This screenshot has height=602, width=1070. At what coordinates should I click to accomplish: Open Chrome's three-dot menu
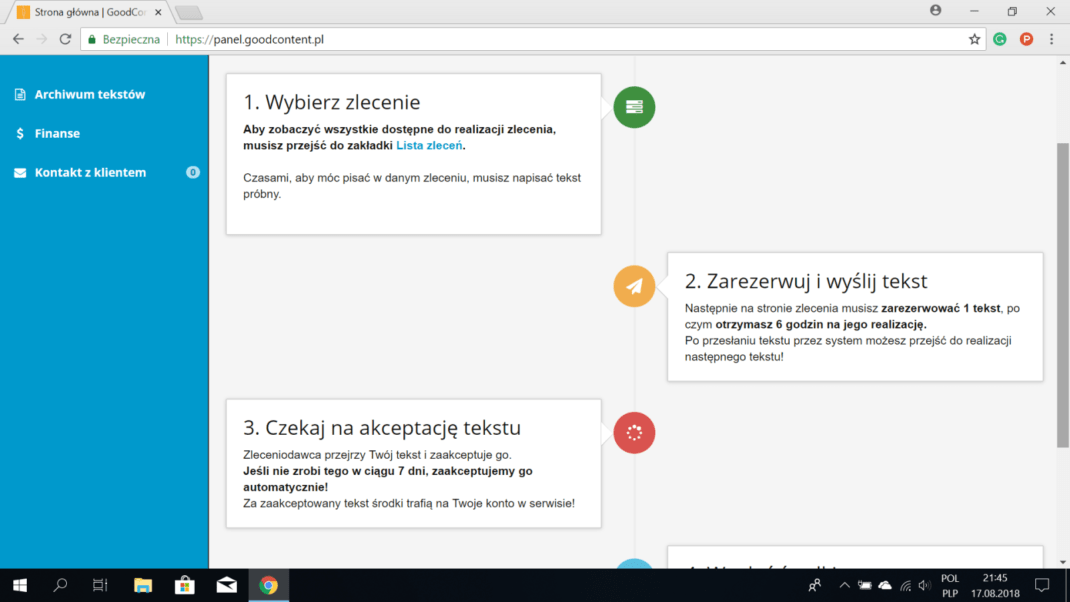[1050, 38]
